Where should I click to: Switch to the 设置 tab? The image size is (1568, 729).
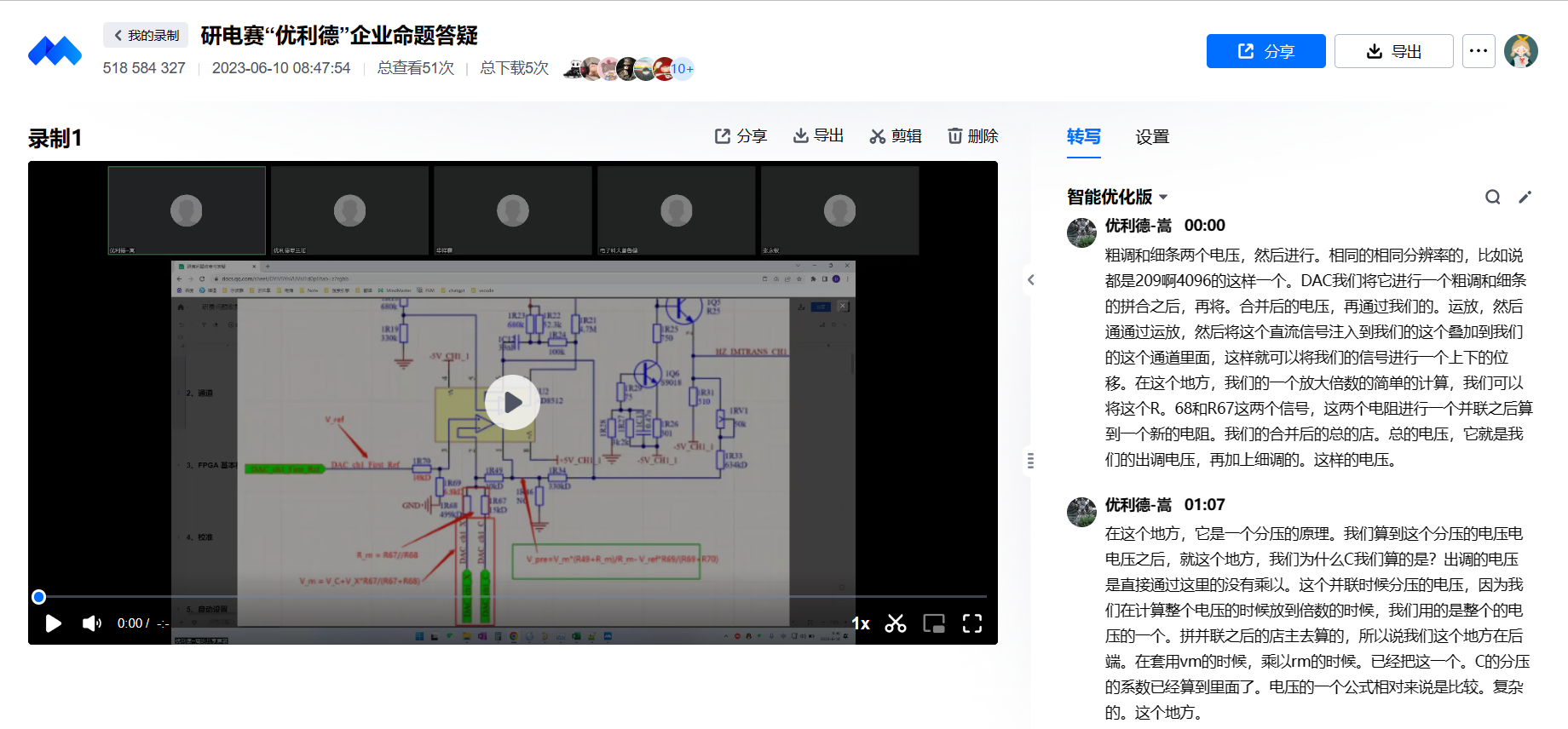(x=1152, y=137)
